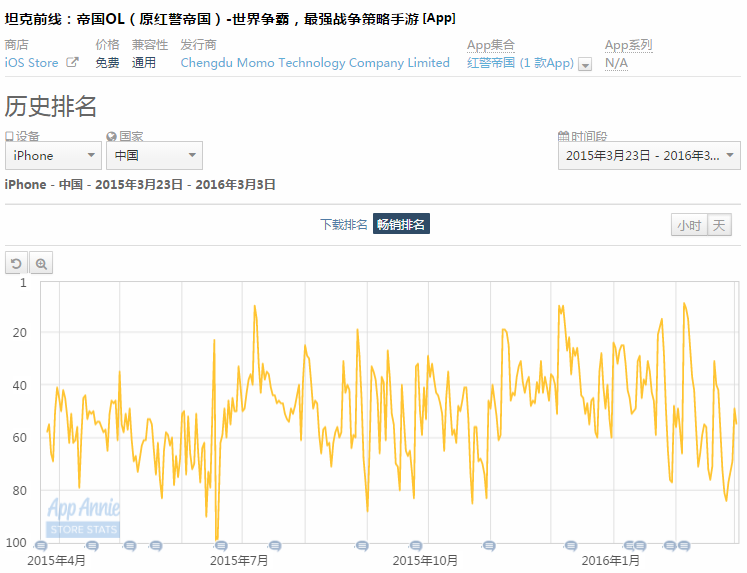Click the 国家 globe icon

[x=111, y=136]
